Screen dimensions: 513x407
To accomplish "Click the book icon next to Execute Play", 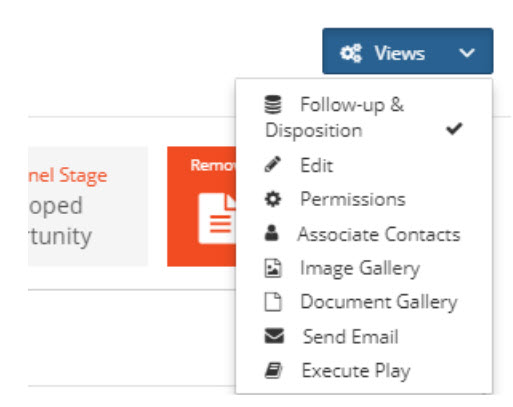I will 274,371.
